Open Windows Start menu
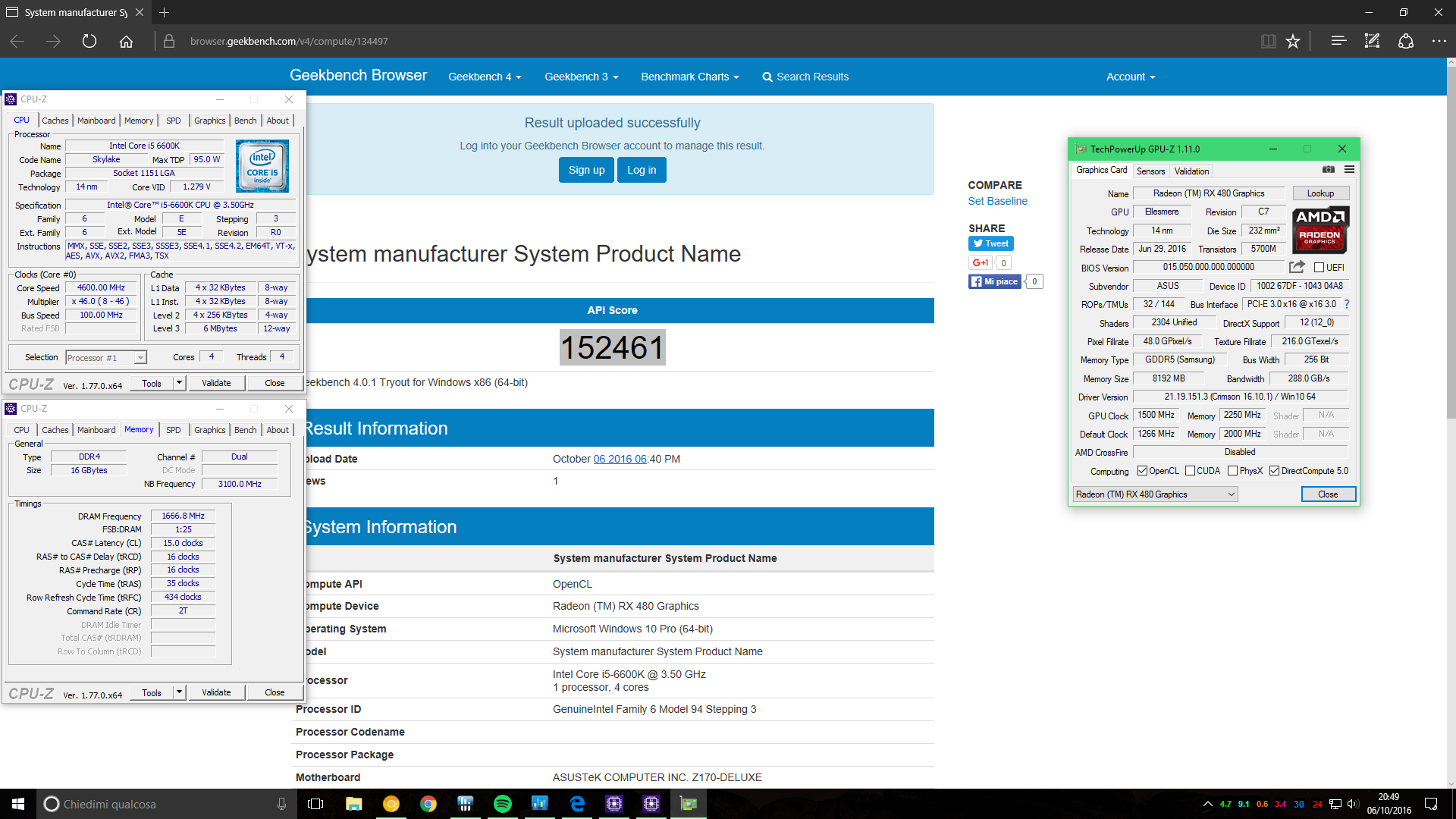This screenshot has width=1456, height=819. coord(18,804)
